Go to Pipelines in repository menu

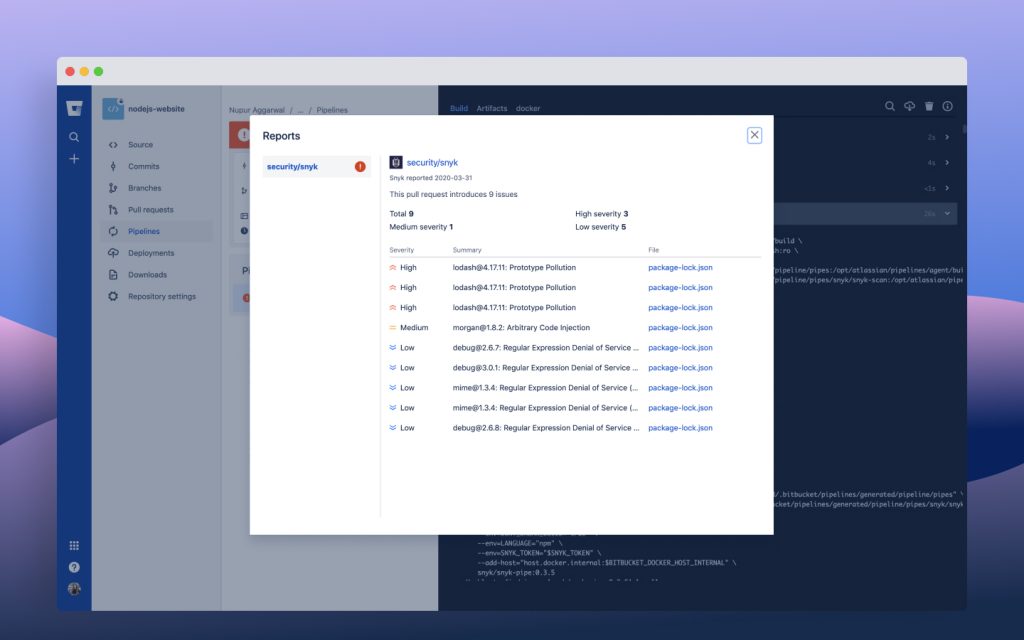pyautogui.click(x=144, y=231)
